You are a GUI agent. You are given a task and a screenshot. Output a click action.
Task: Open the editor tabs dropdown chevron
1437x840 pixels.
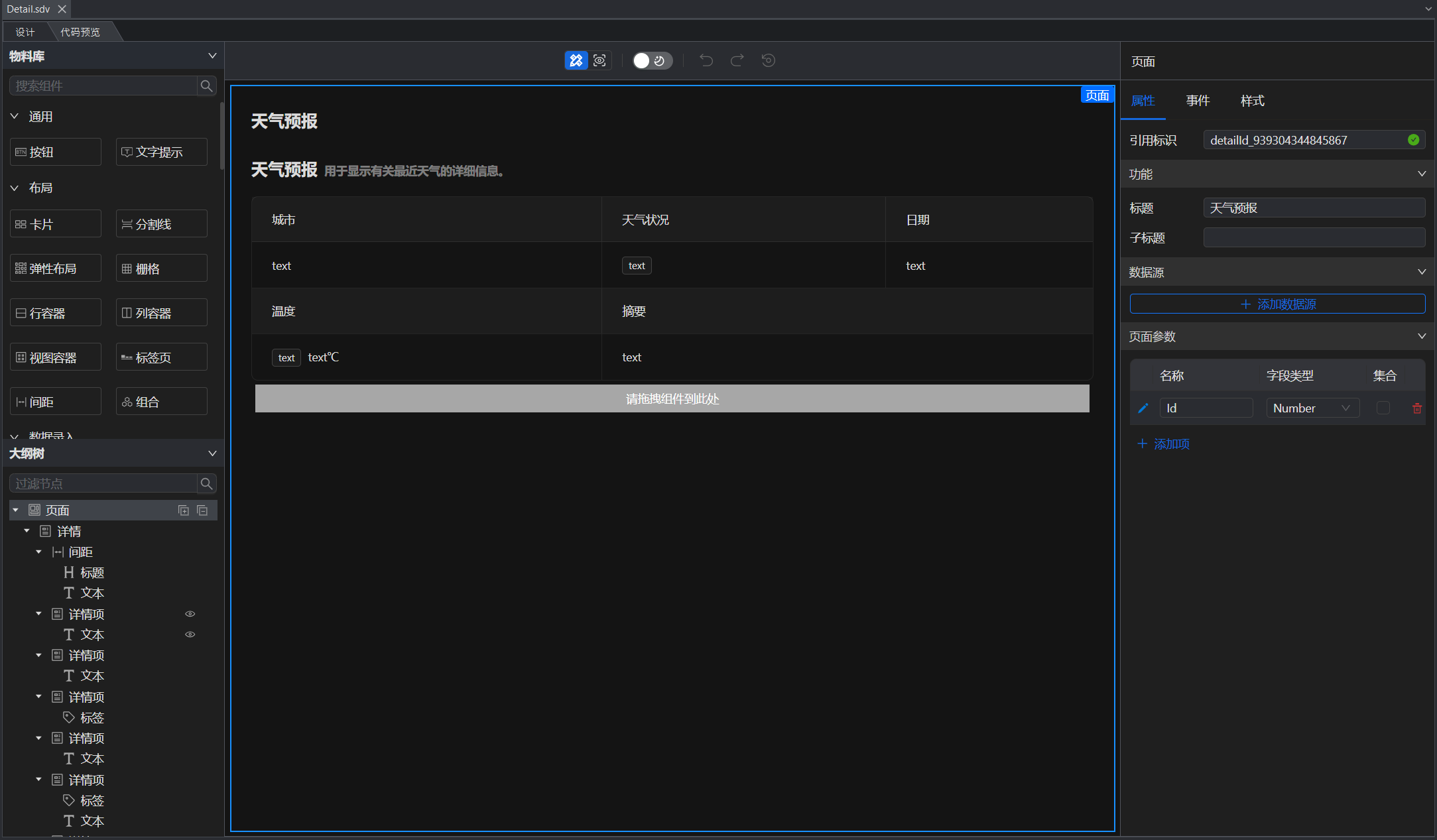pyautogui.click(x=1428, y=9)
